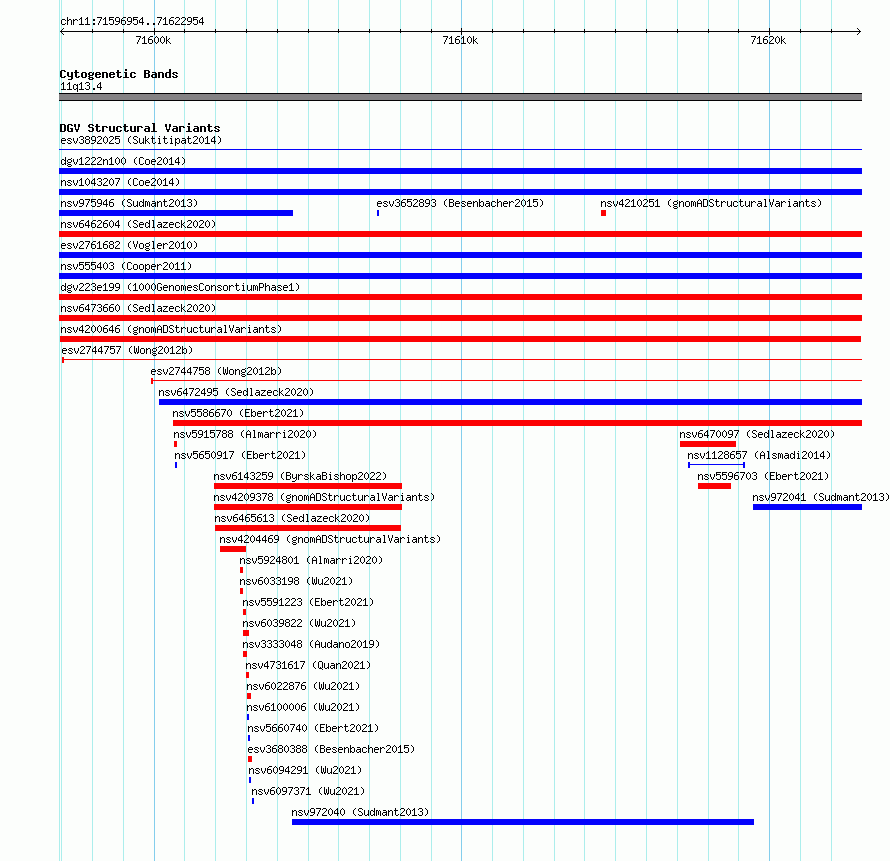Image resolution: width=890 pixels, height=861 pixels.
Task: Select nsv6022876 (Wu2021) label
Action: click(303, 686)
